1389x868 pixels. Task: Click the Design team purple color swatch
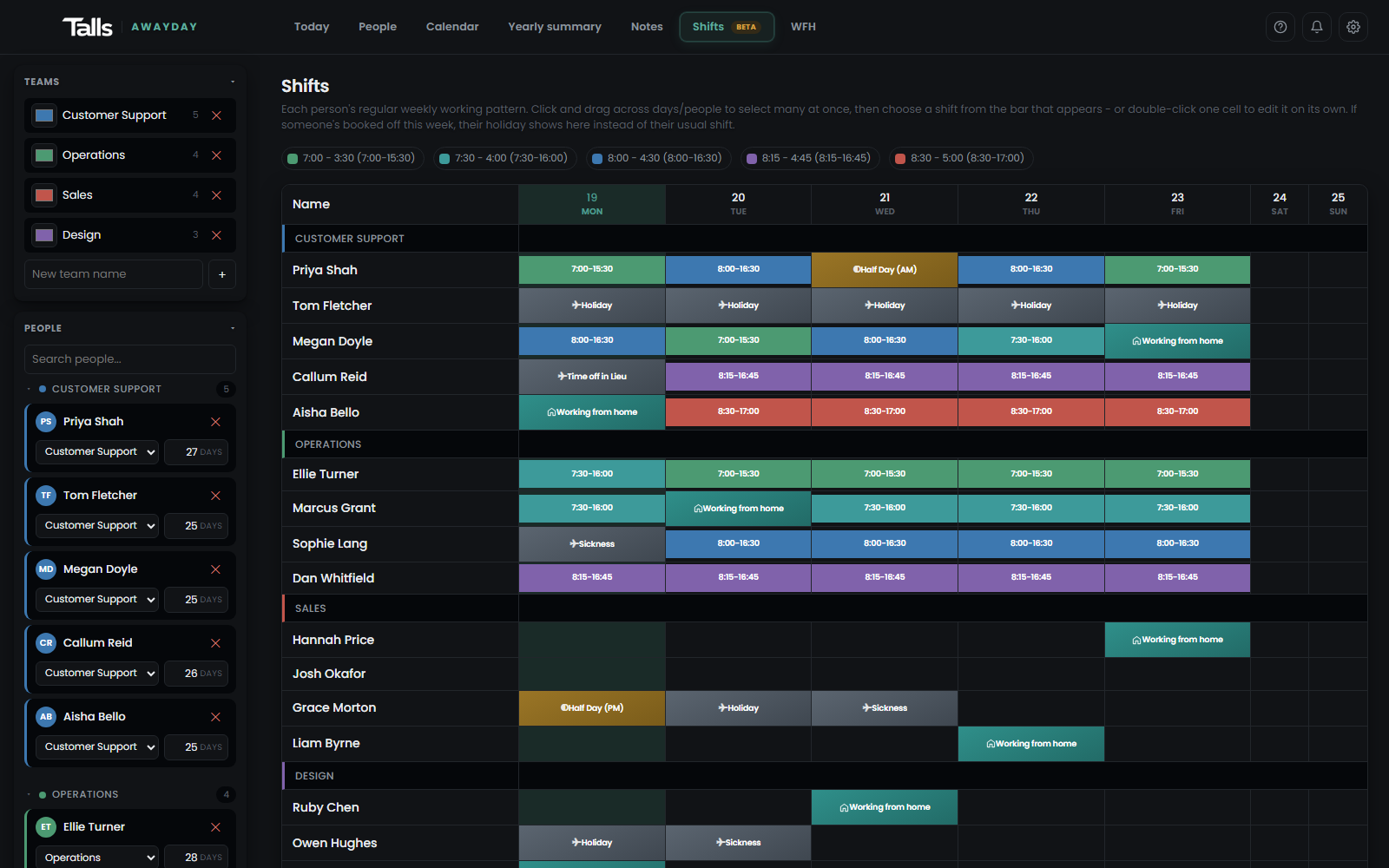pos(44,235)
